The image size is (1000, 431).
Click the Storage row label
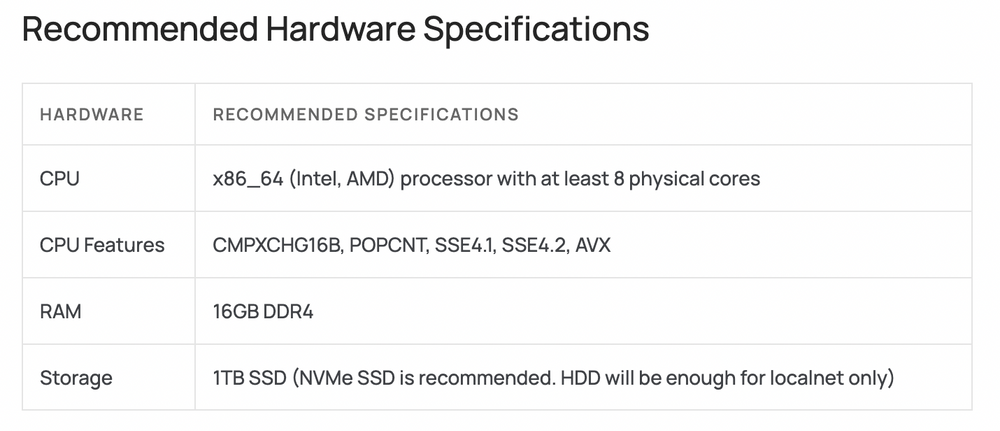click(x=76, y=378)
